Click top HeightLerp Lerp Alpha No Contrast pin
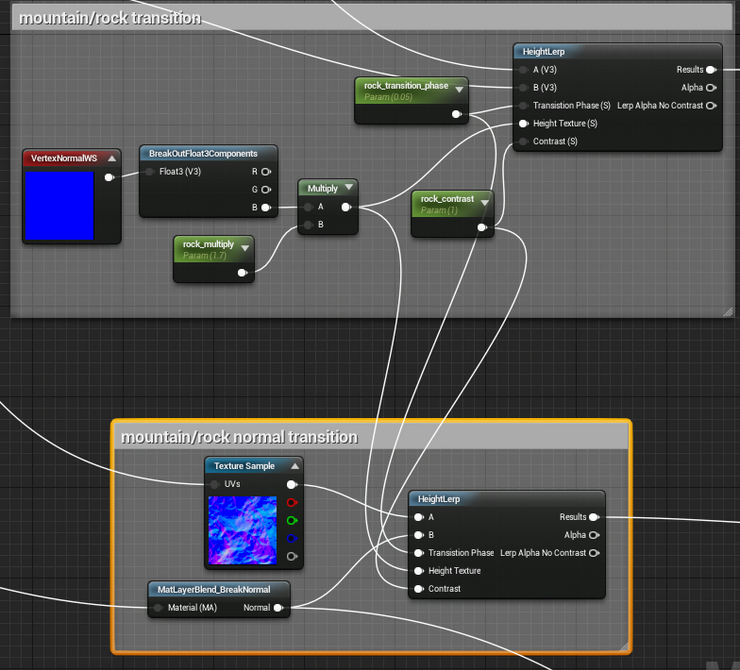Image resolution: width=740 pixels, height=670 pixels. pos(711,106)
